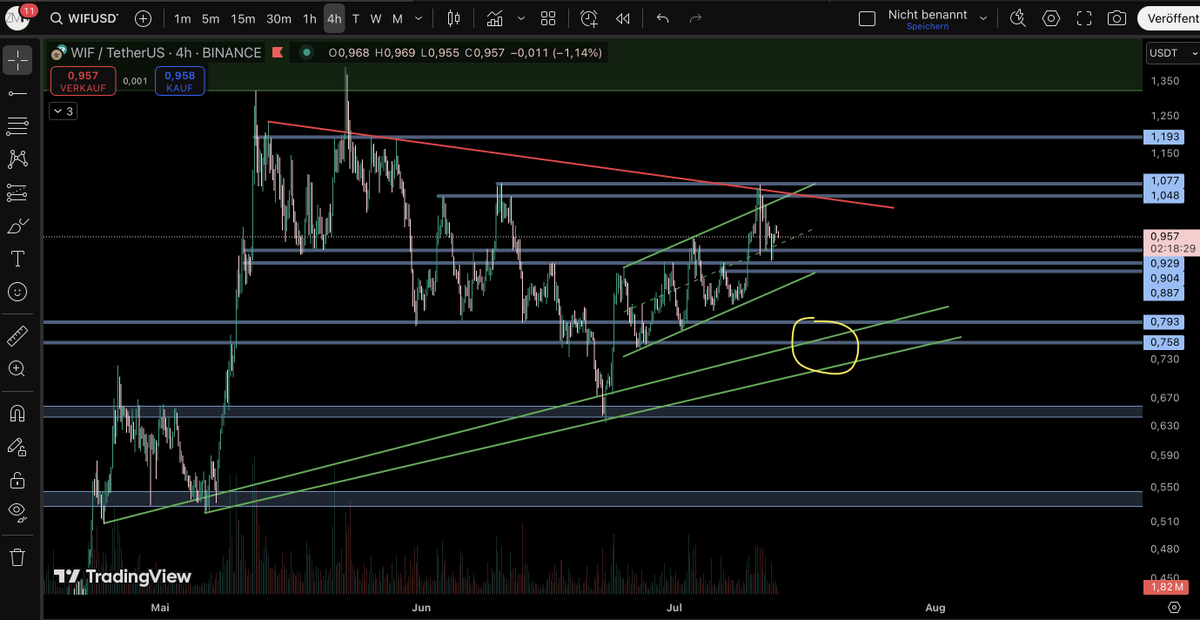Open candlestick chart type selector
The width and height of the screenshot is (1200, 620).
click(x=454, y=18)
